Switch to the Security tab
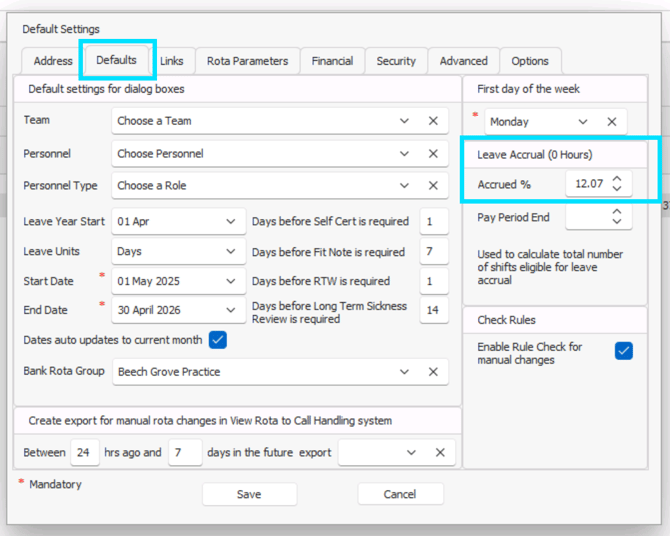This screenshot has height=536, width=670. point(396,61)
